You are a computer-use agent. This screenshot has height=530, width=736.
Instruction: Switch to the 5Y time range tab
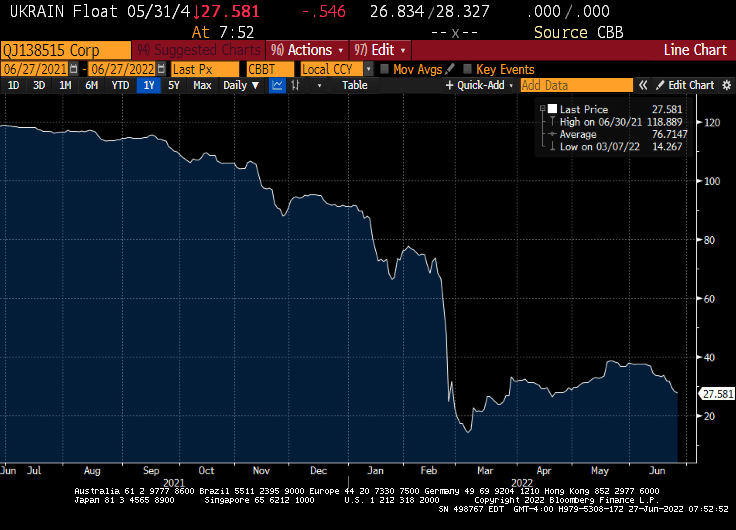174,85
